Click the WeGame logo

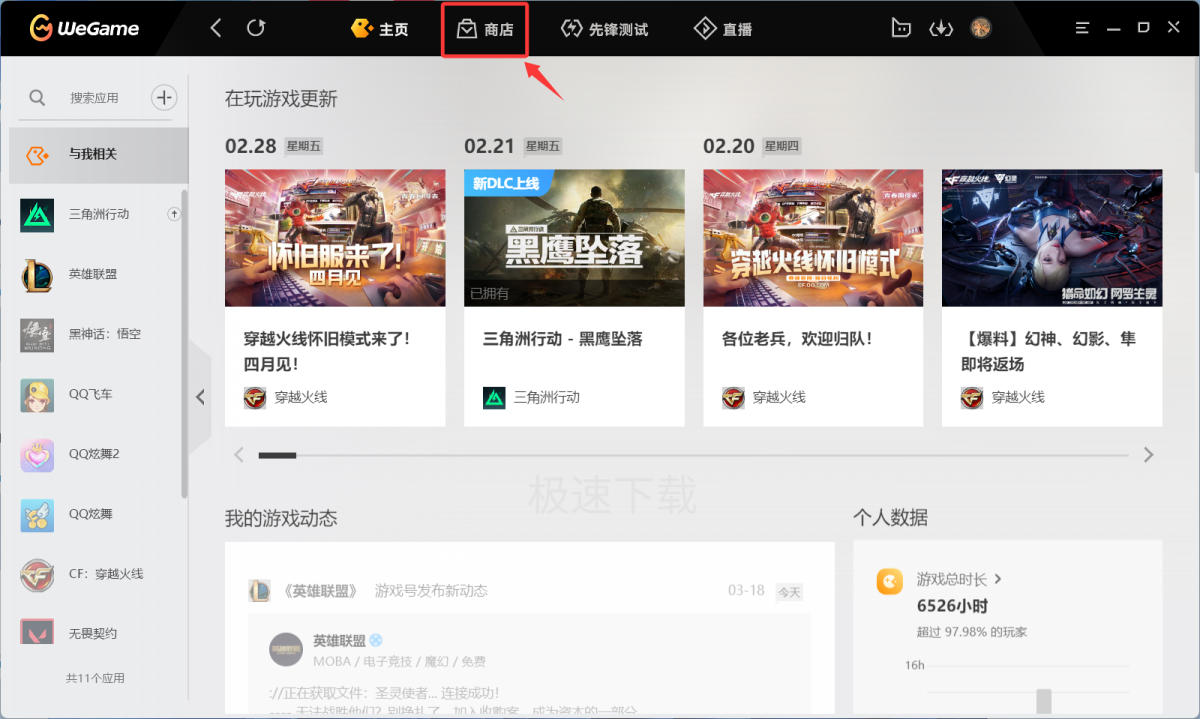[84, 28]
